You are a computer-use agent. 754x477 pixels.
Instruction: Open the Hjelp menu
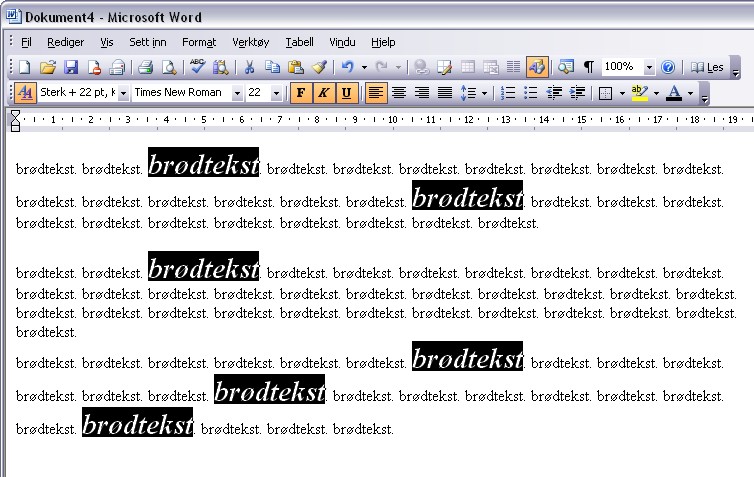point(383,42)
